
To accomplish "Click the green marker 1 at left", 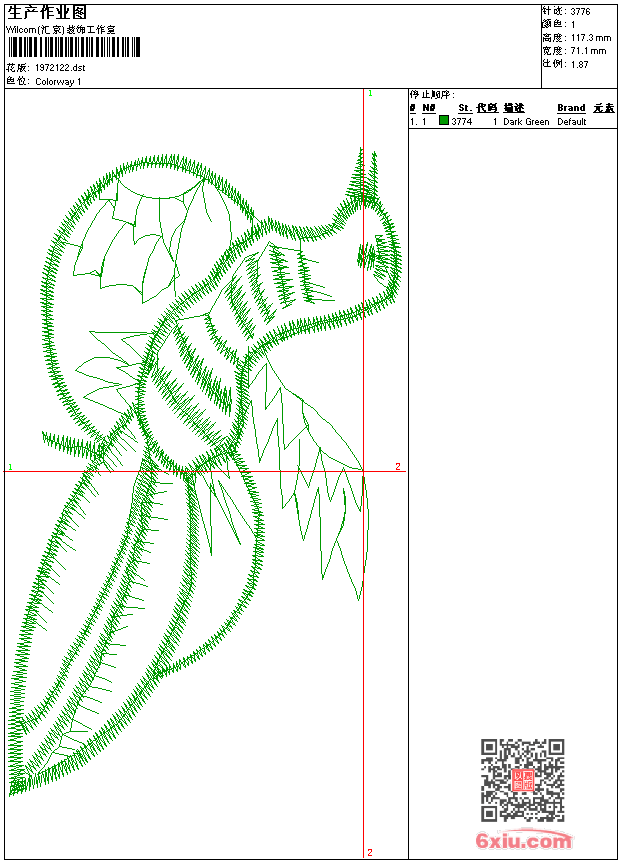I will [x=10, y=467].
